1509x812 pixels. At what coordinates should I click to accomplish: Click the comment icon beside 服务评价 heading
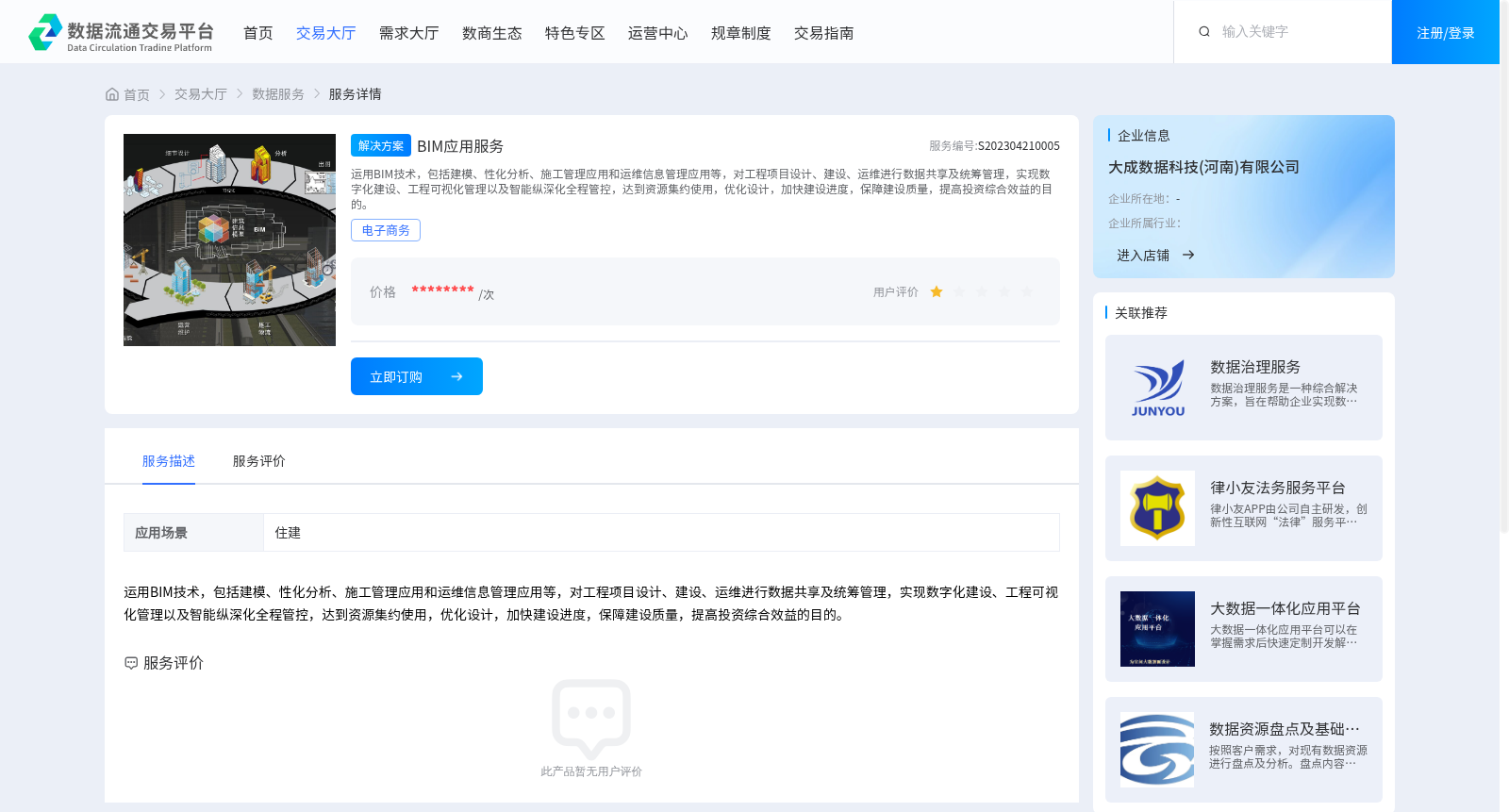point(131,663)
